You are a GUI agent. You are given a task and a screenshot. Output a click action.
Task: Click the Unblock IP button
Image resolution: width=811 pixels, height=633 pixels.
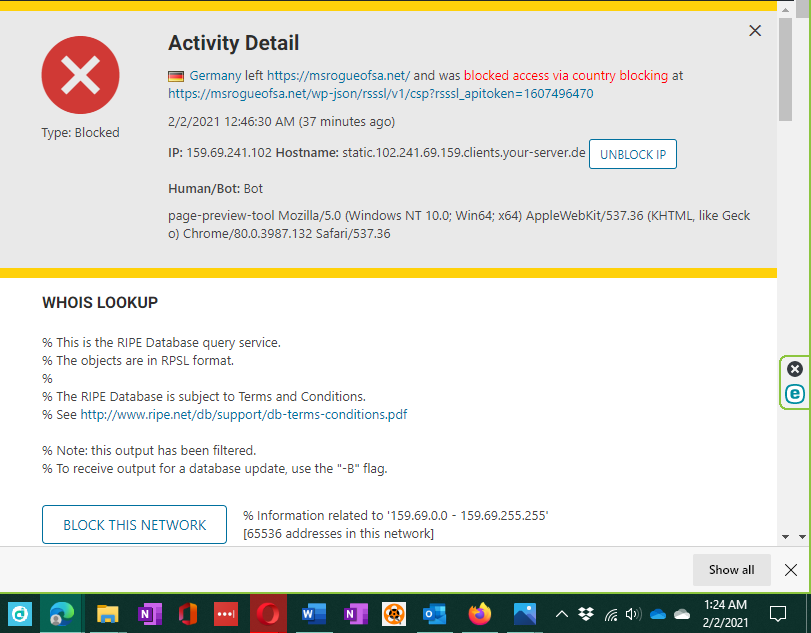coord(632,154)
